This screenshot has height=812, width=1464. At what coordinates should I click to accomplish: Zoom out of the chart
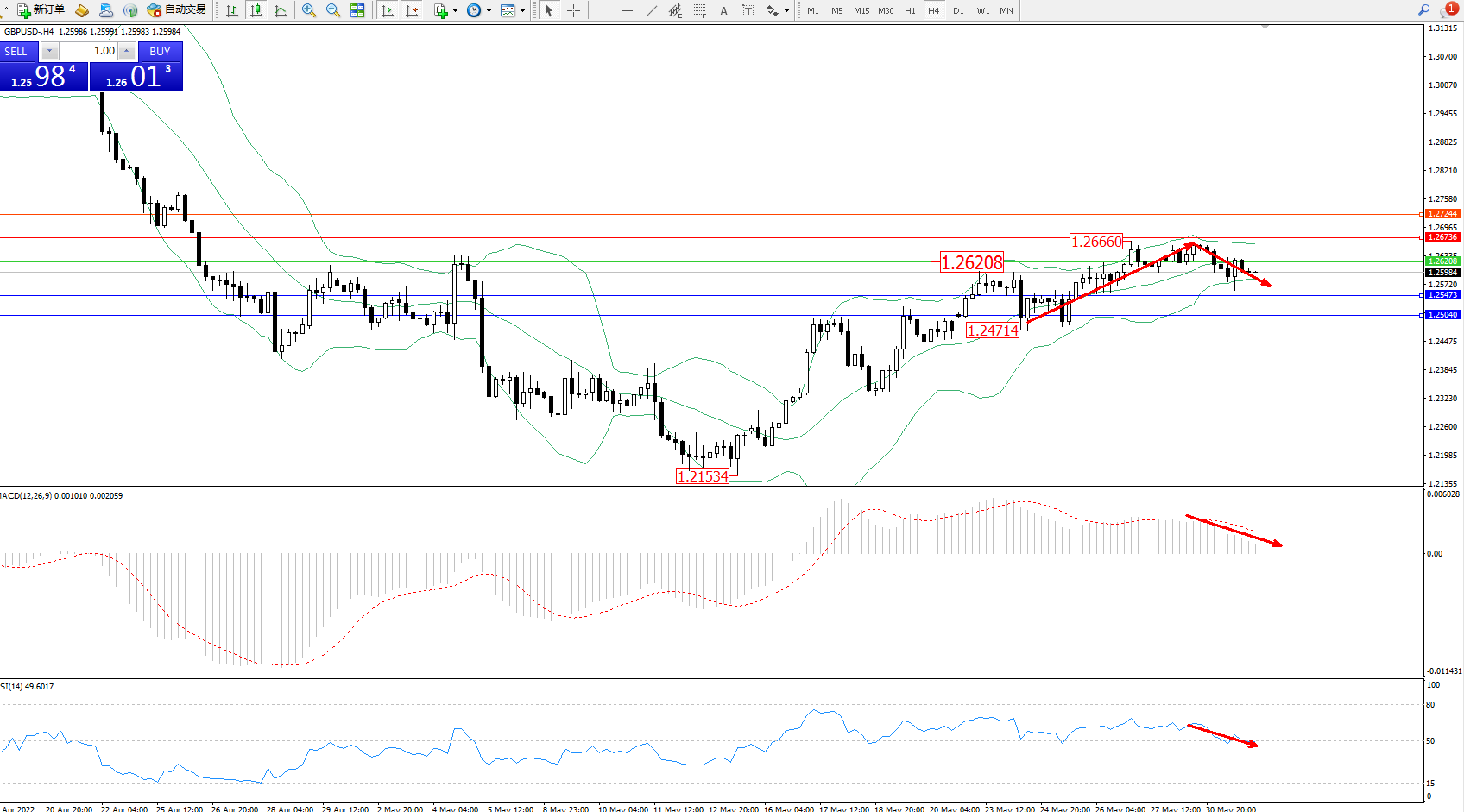332,10
